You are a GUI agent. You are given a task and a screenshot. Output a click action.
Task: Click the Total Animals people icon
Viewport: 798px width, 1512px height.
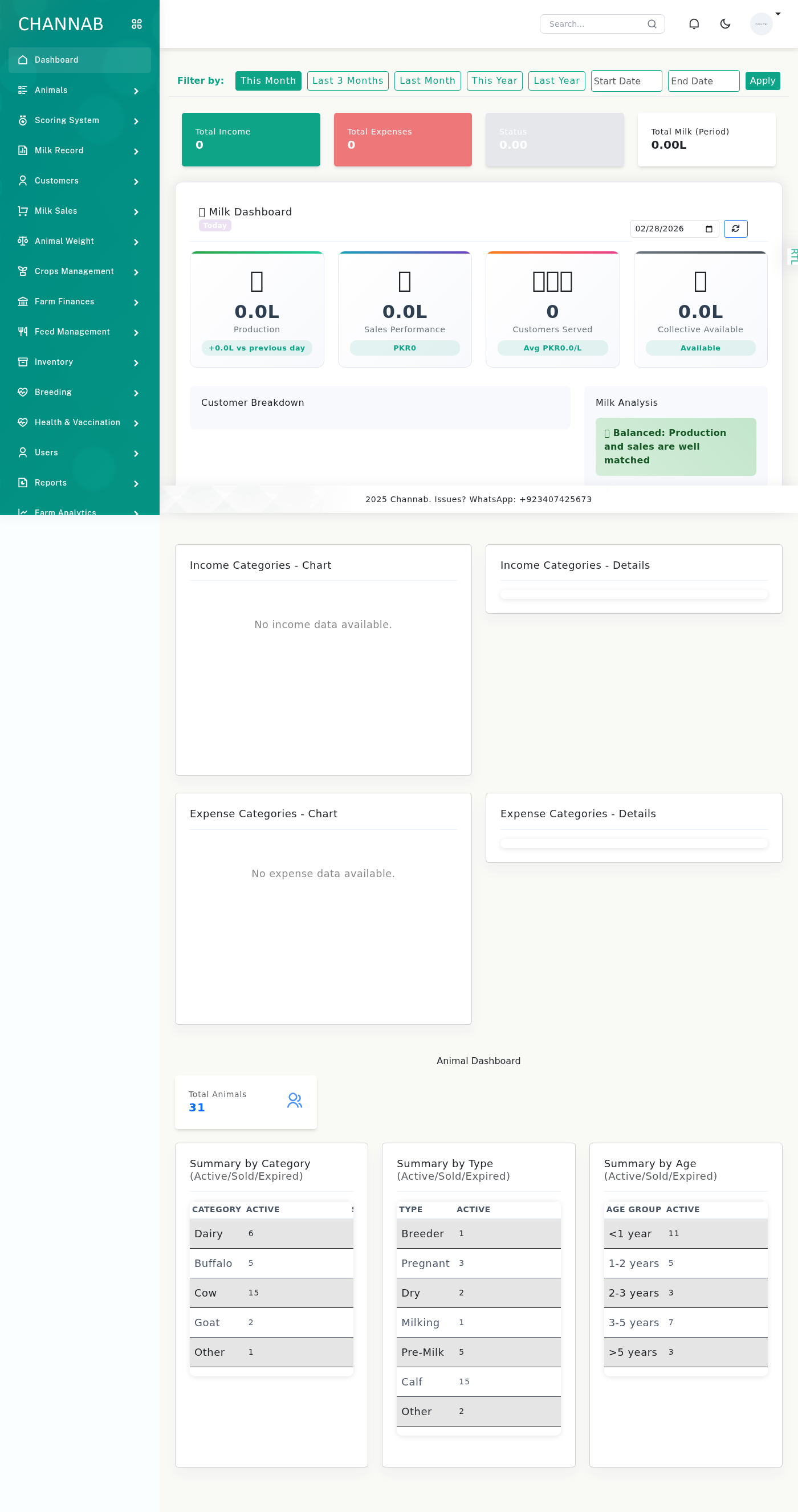click(295, 1101)
